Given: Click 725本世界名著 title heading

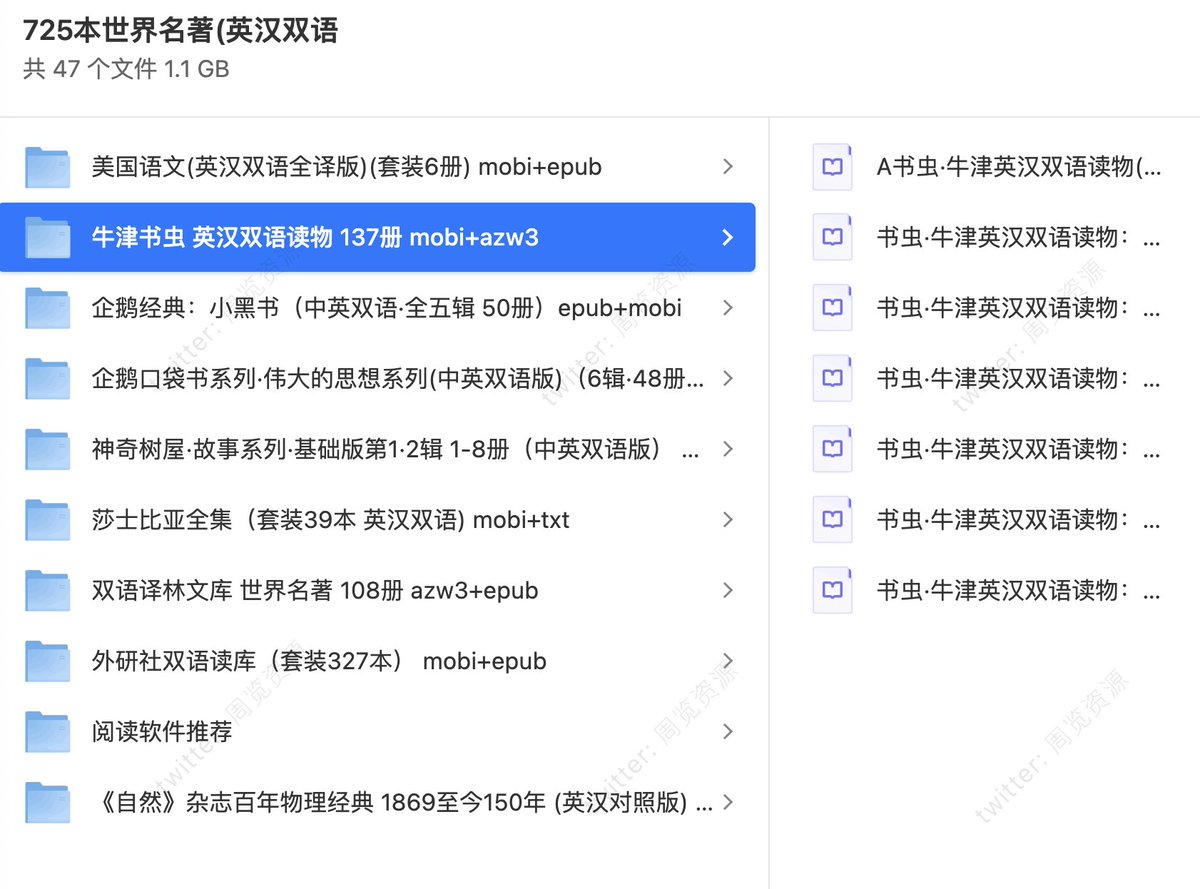Looking at the screenshot, I should [180, 31].
